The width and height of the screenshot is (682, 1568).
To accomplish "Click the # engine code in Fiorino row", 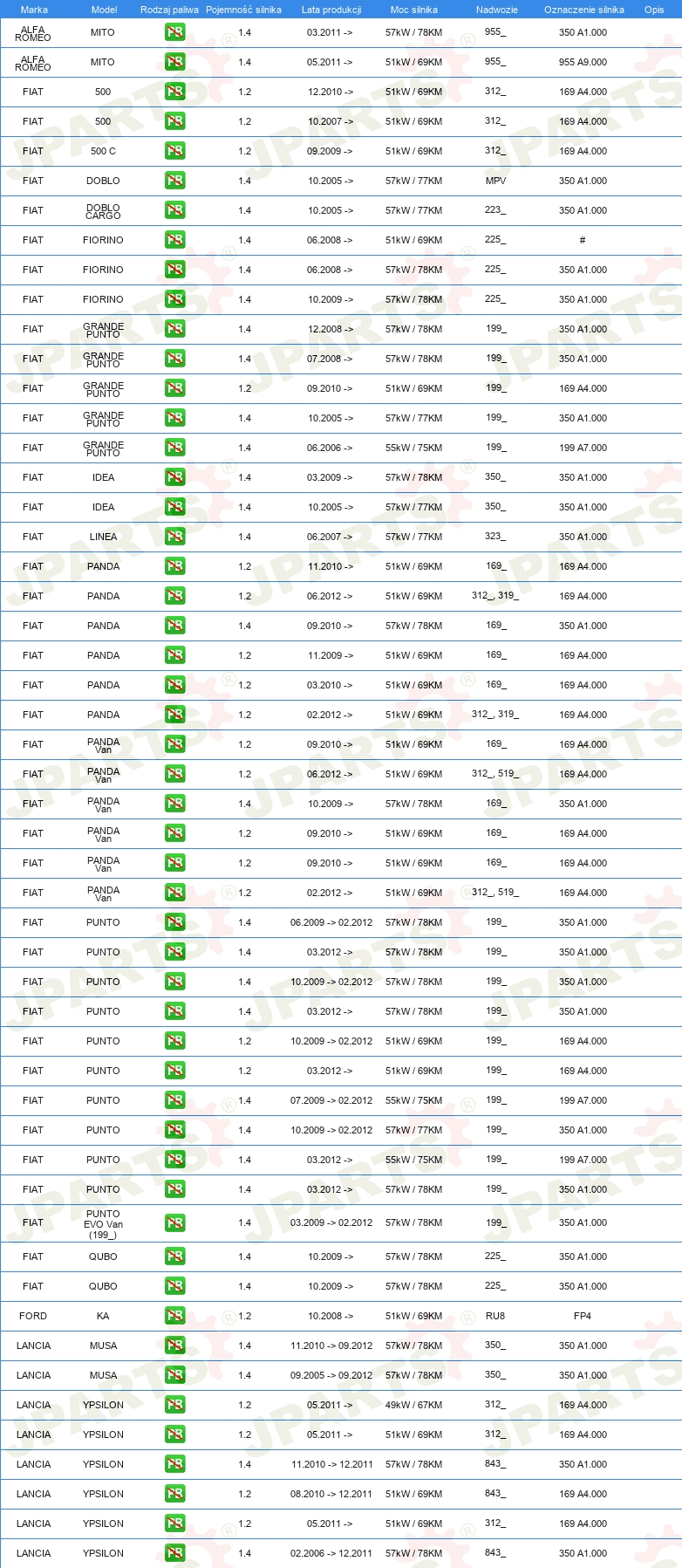I will coord(583,240).
